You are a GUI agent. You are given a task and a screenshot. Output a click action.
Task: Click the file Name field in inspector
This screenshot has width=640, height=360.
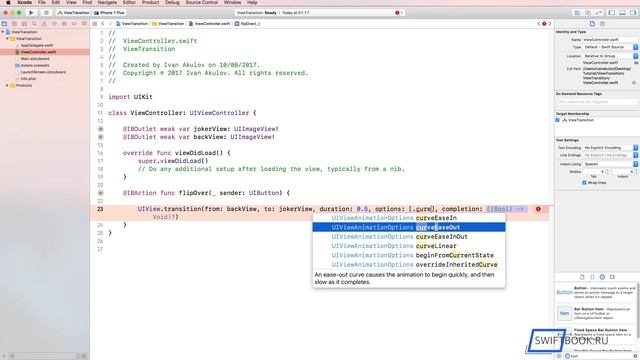coord(610,40)
